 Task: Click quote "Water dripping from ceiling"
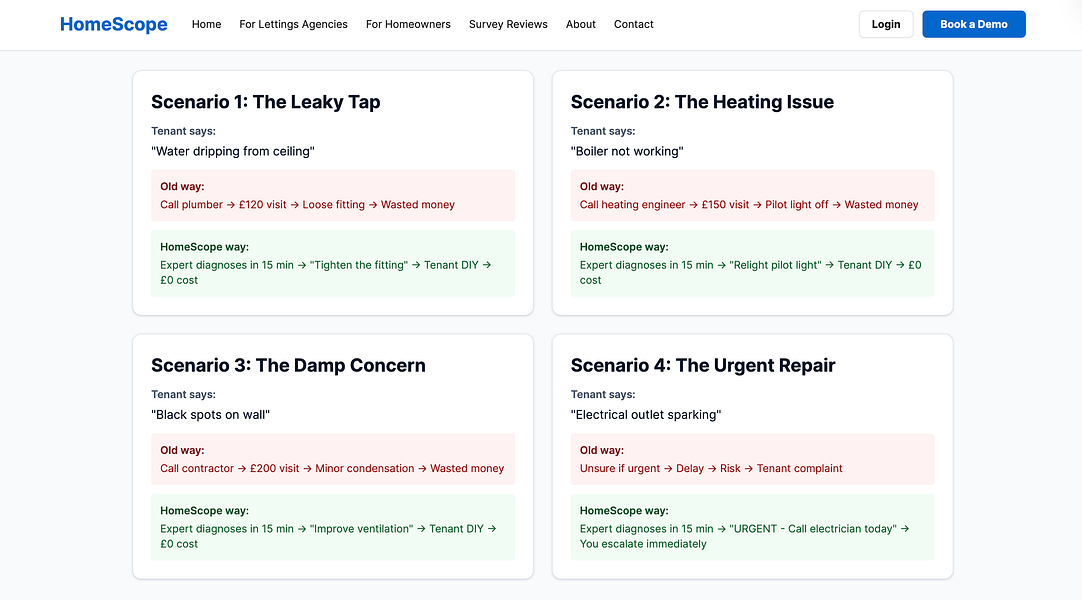[x=233, y=151]
